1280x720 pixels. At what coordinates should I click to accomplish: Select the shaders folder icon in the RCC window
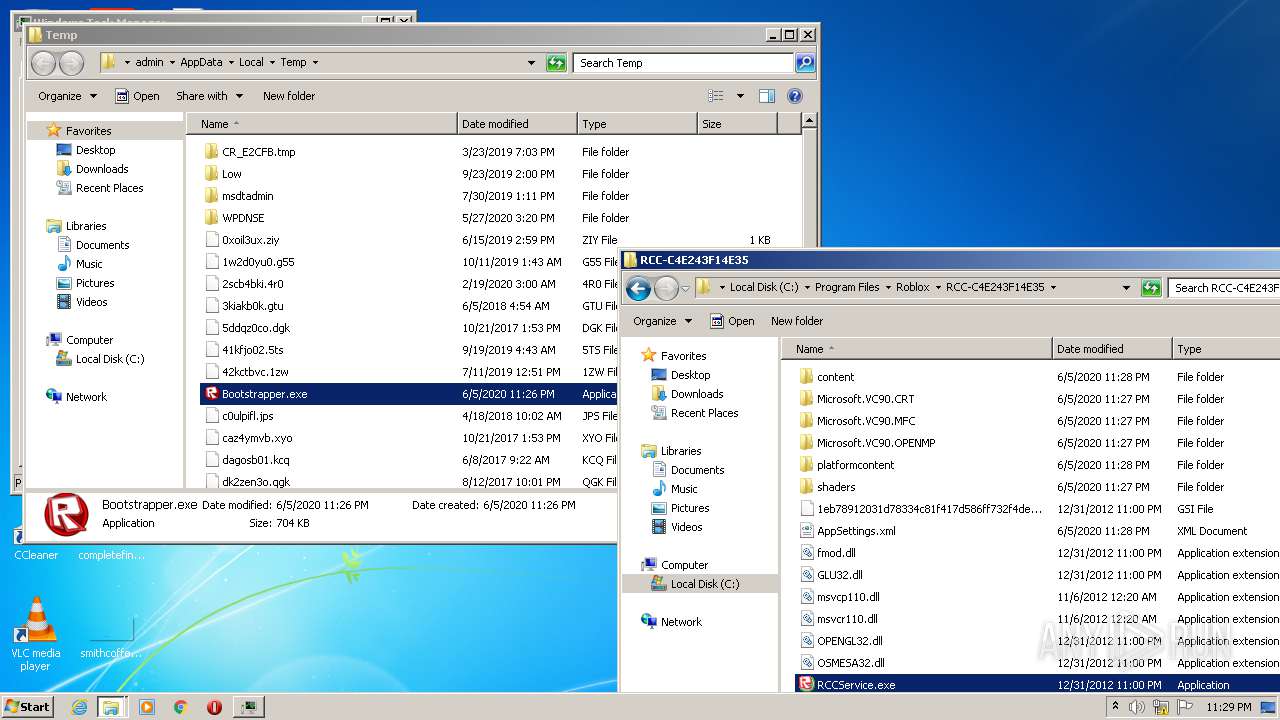806,487
